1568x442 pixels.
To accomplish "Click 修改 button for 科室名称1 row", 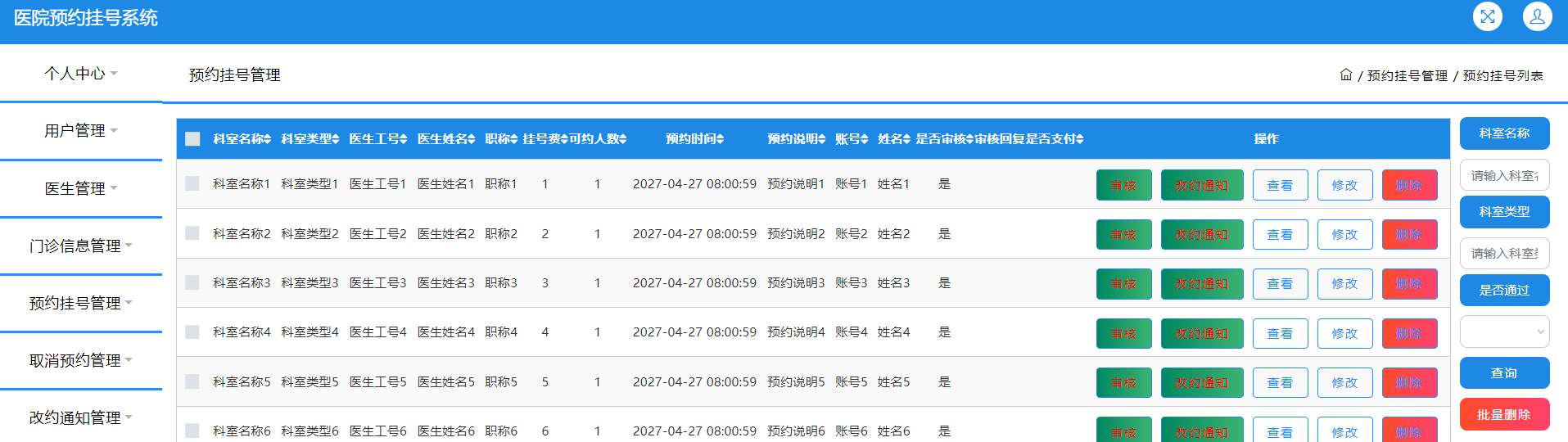I will 1344,185.
